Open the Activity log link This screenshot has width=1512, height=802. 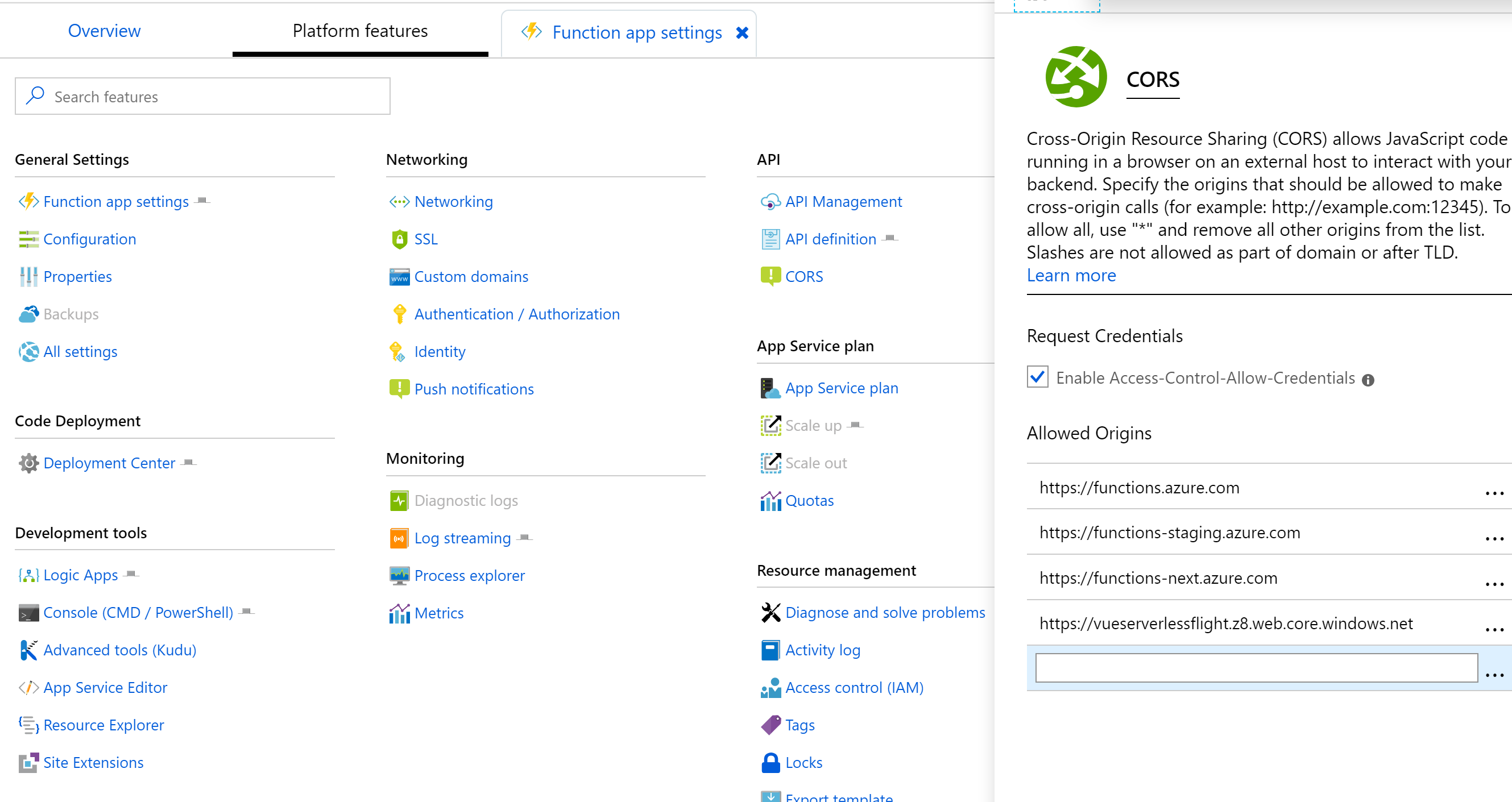(823, 650)
